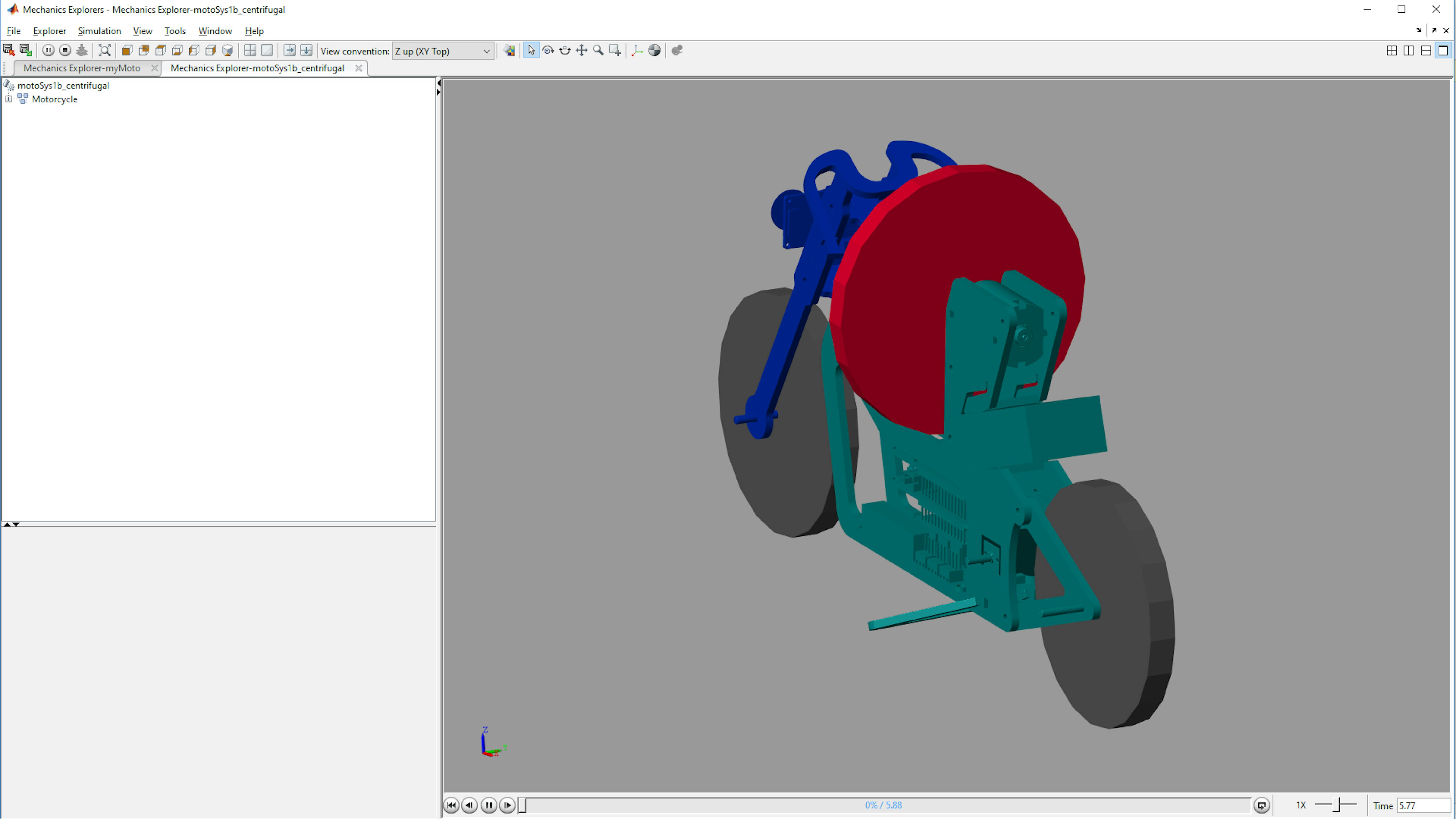Viewport: 1456px width, 819px height.
Task: Select the motoSys1b_centrifugal root tree node
Action: [63, 85]
